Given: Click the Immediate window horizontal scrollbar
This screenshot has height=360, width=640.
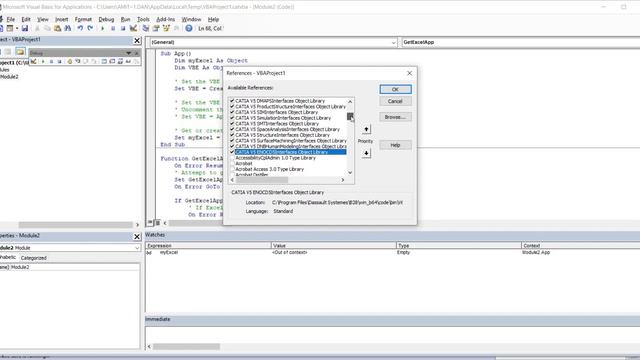Looking at the screenshot, I should tap(187, 347).
